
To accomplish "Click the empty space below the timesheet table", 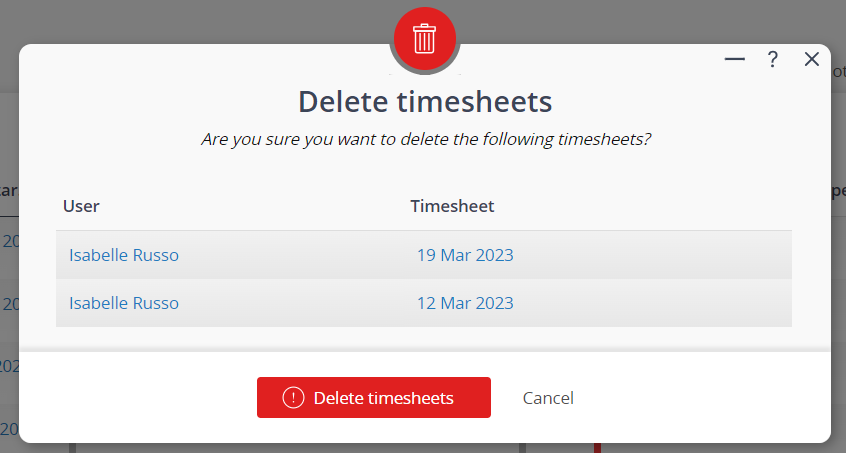I will pos(425,338).
